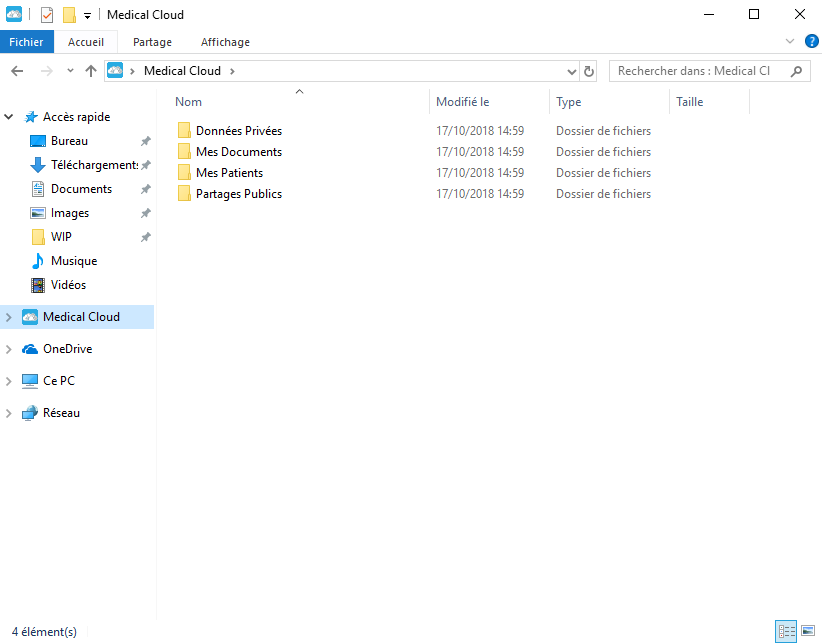
Task: Click the Medical Cloud breadcrumb in address bar
Action: coord(182,71)
